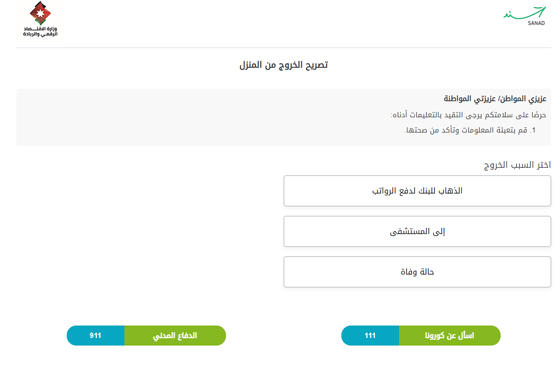Call 911 using the blue segment
The width and height of the screenshot is (554, 367).
95,336
